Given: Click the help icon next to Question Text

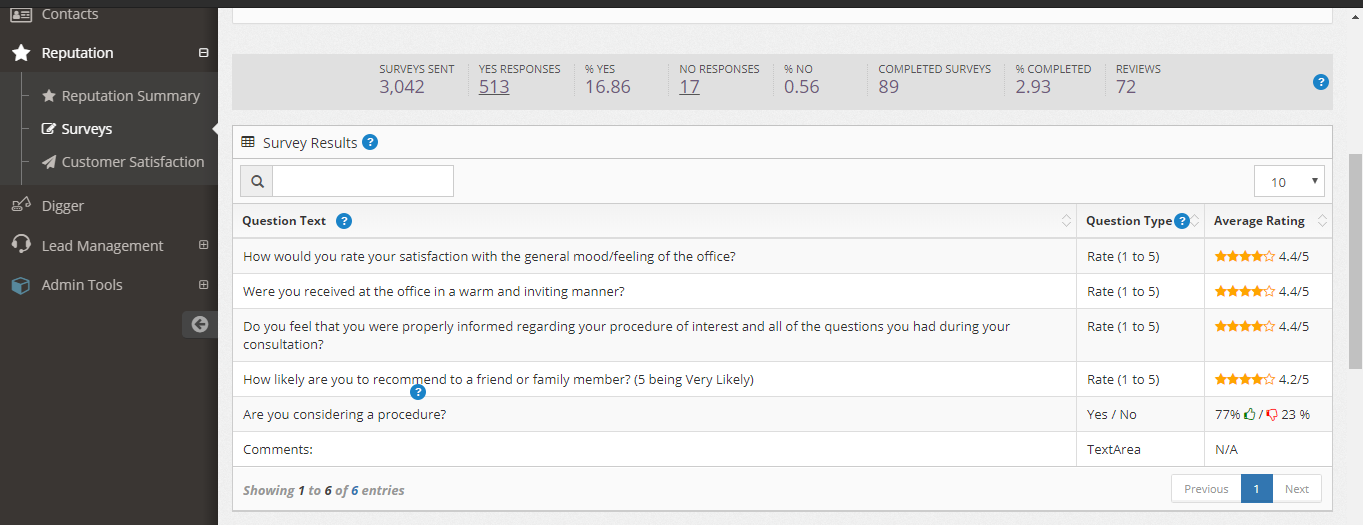Looking at the screenshot, I should tap(344, 221).
